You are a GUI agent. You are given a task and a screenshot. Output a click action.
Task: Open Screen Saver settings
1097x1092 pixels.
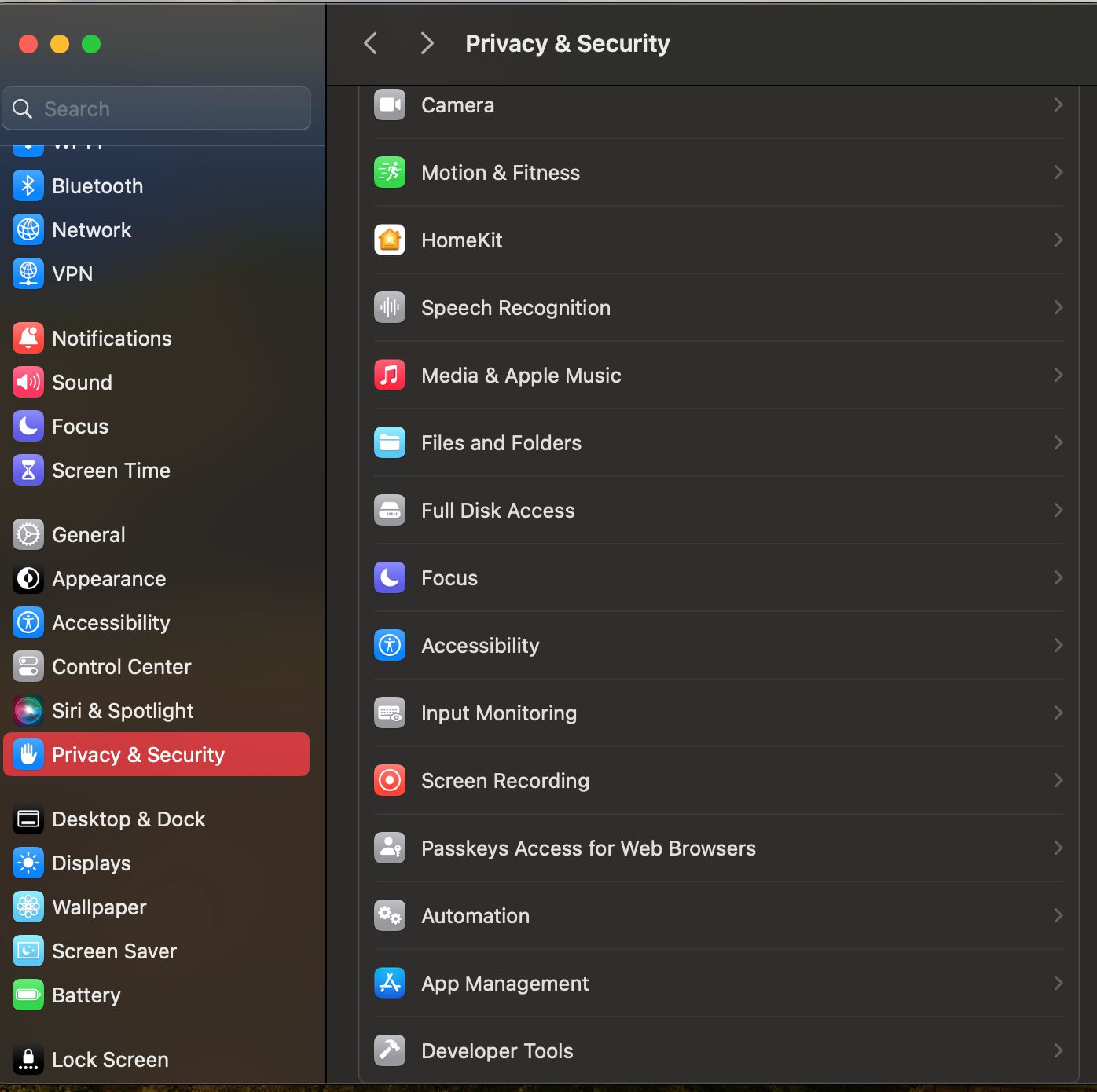tap(156, 951)
